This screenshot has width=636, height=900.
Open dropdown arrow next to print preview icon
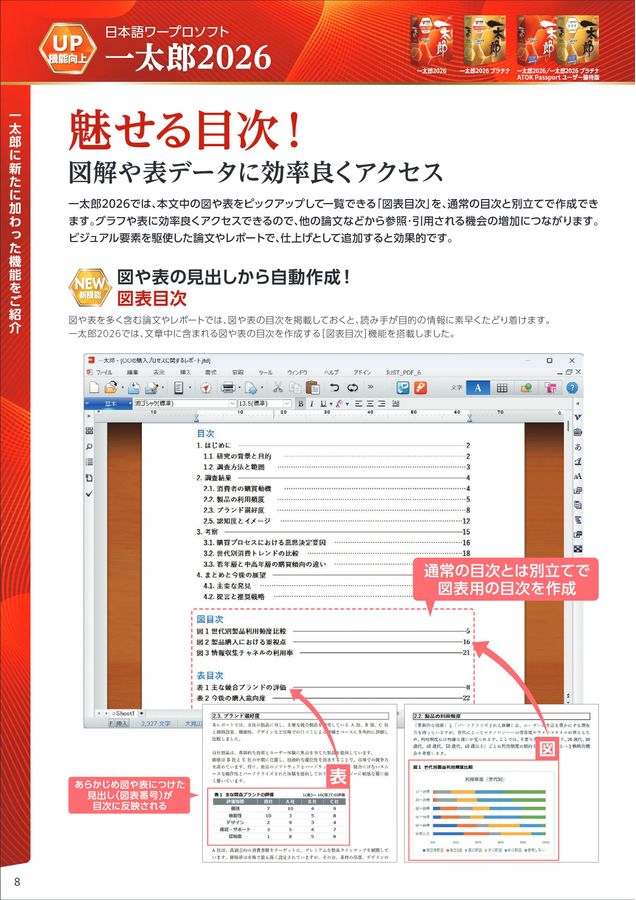point(262,388)
